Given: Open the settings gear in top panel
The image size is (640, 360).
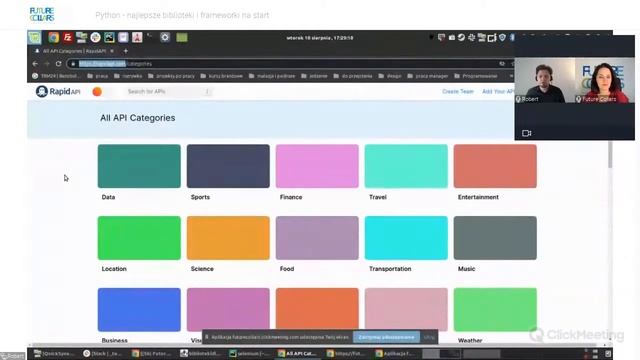Looking at the screenshot, I should pos(165,38).
